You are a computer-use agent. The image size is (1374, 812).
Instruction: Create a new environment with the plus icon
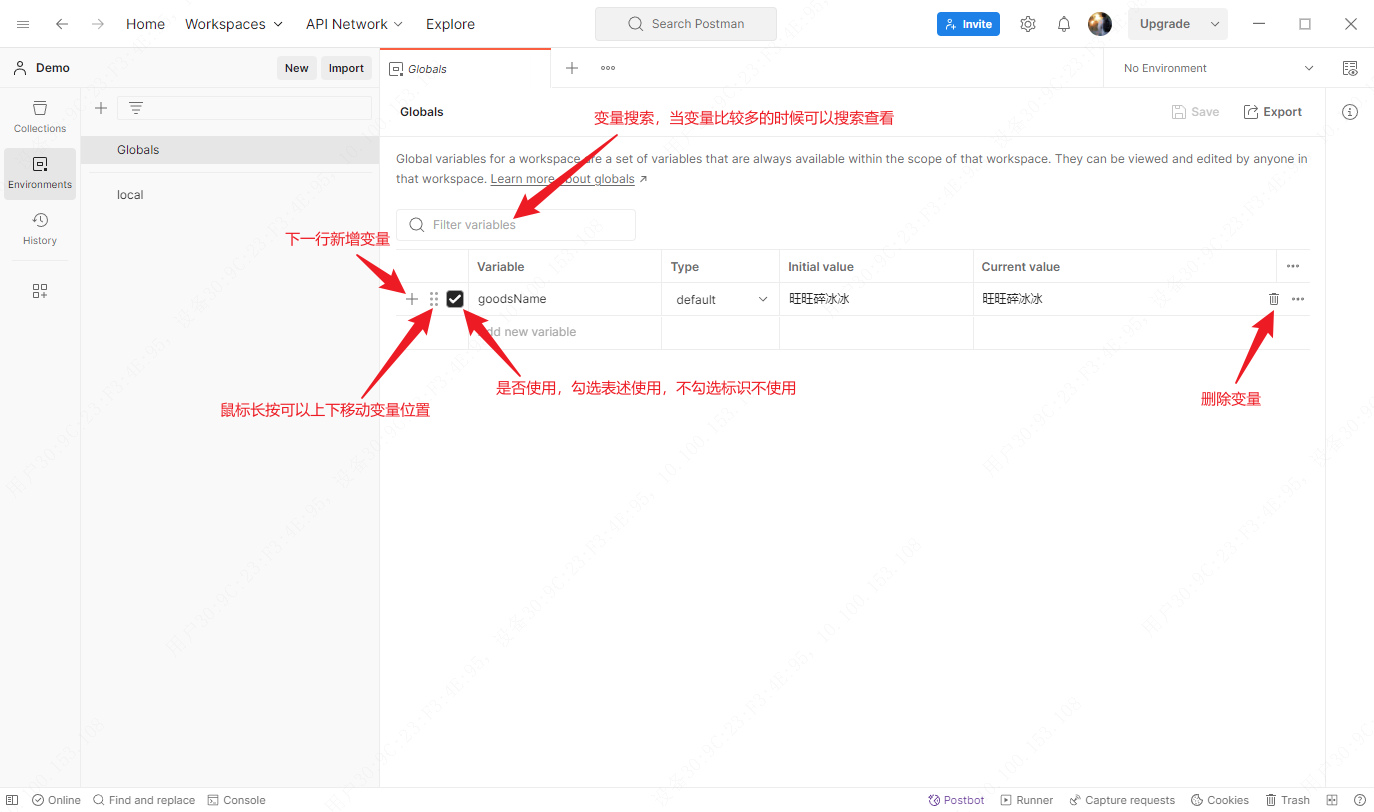[101, 108]
